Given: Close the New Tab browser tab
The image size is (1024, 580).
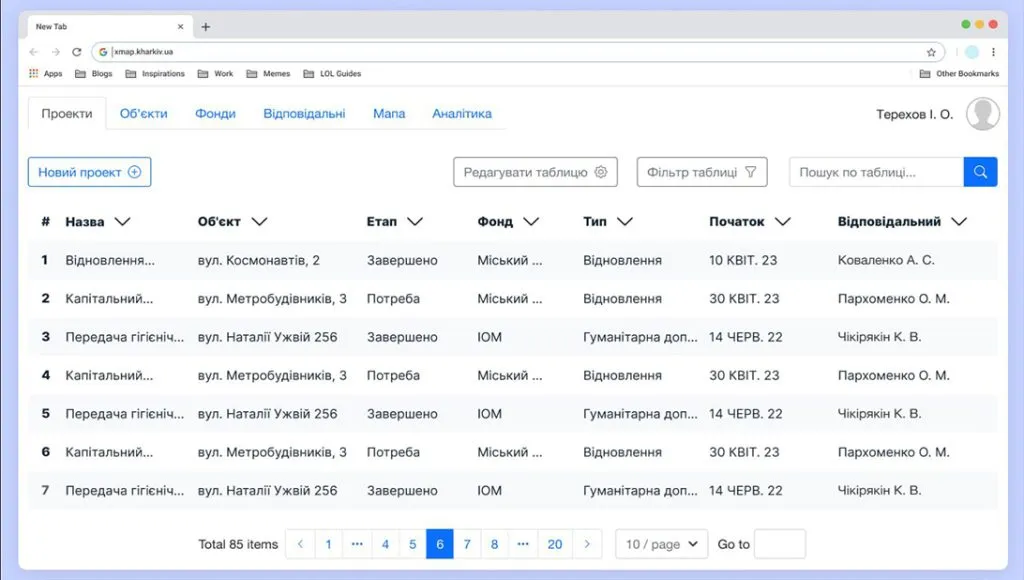Looking at the screenshot, I should pos(181,27).
